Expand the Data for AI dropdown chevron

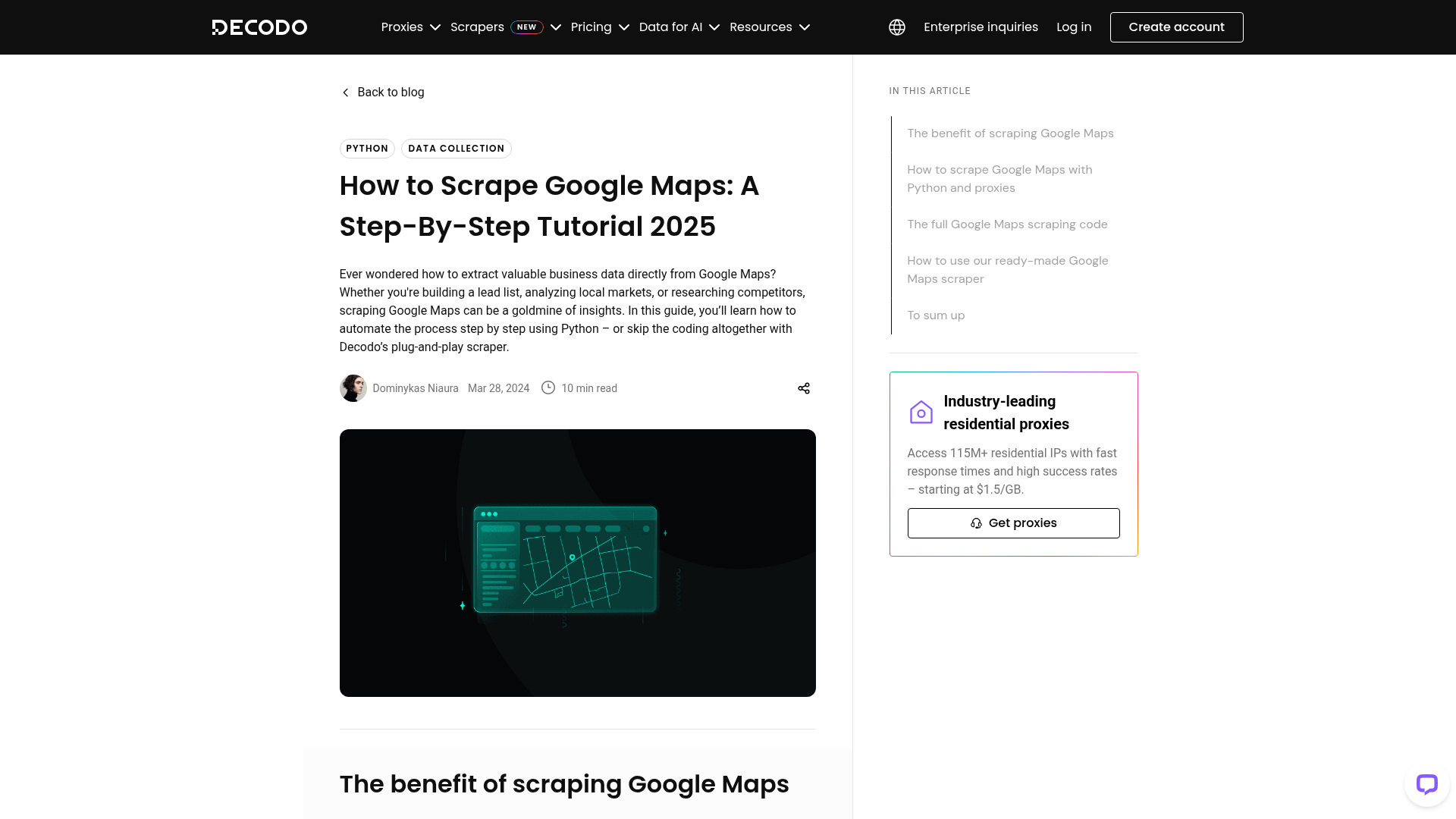pyautogui.click(x=714, y=27)
